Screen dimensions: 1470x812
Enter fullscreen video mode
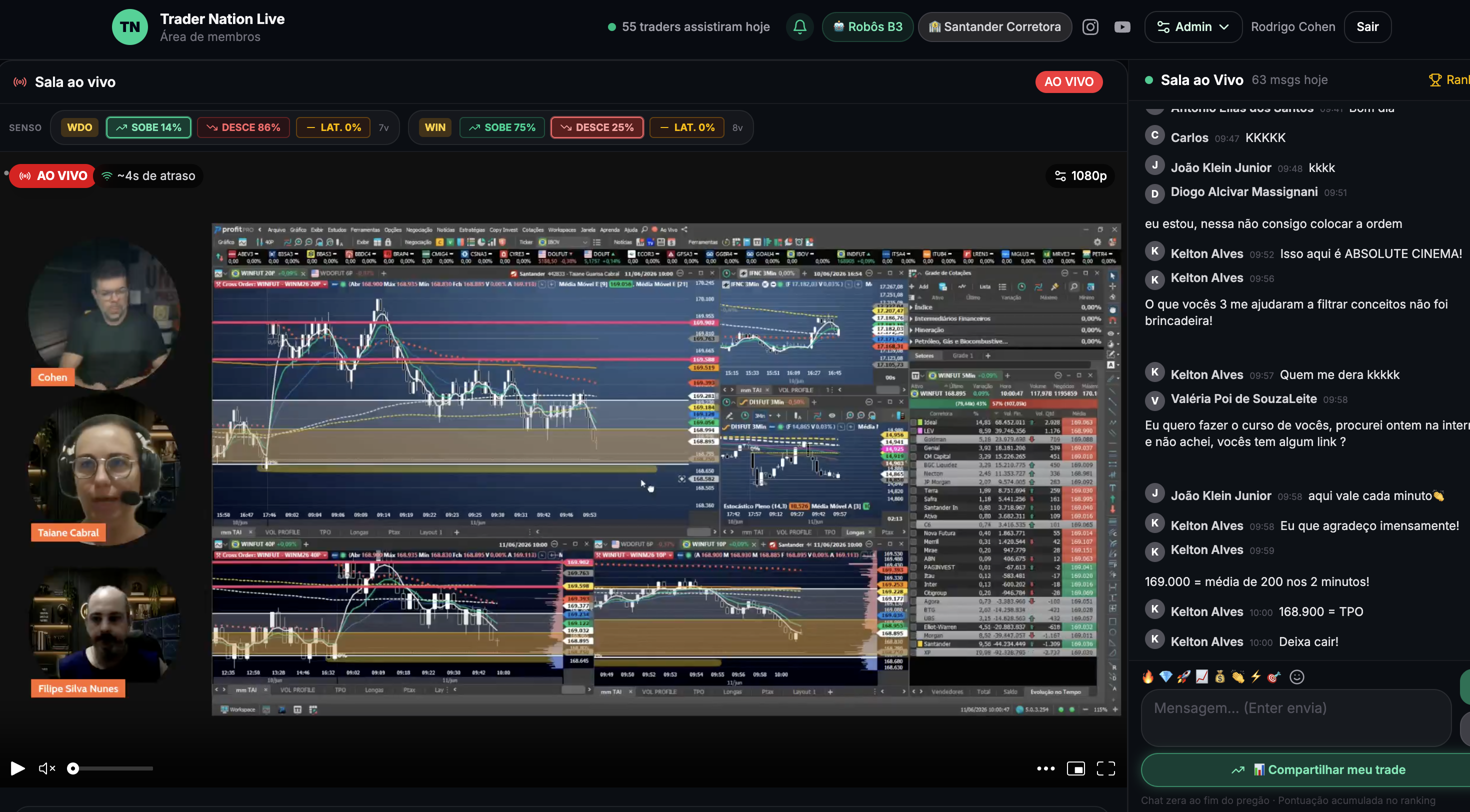pos(1105,768)
